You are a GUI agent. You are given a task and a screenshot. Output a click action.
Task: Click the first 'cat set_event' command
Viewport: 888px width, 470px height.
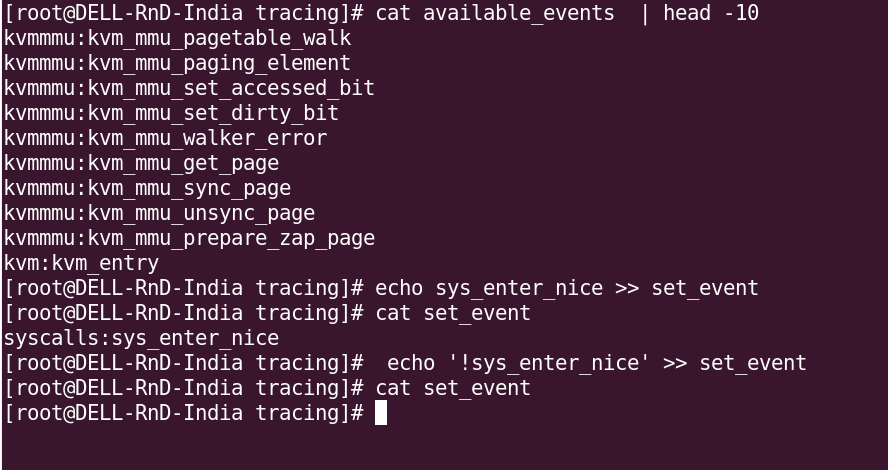click(453, 313)
